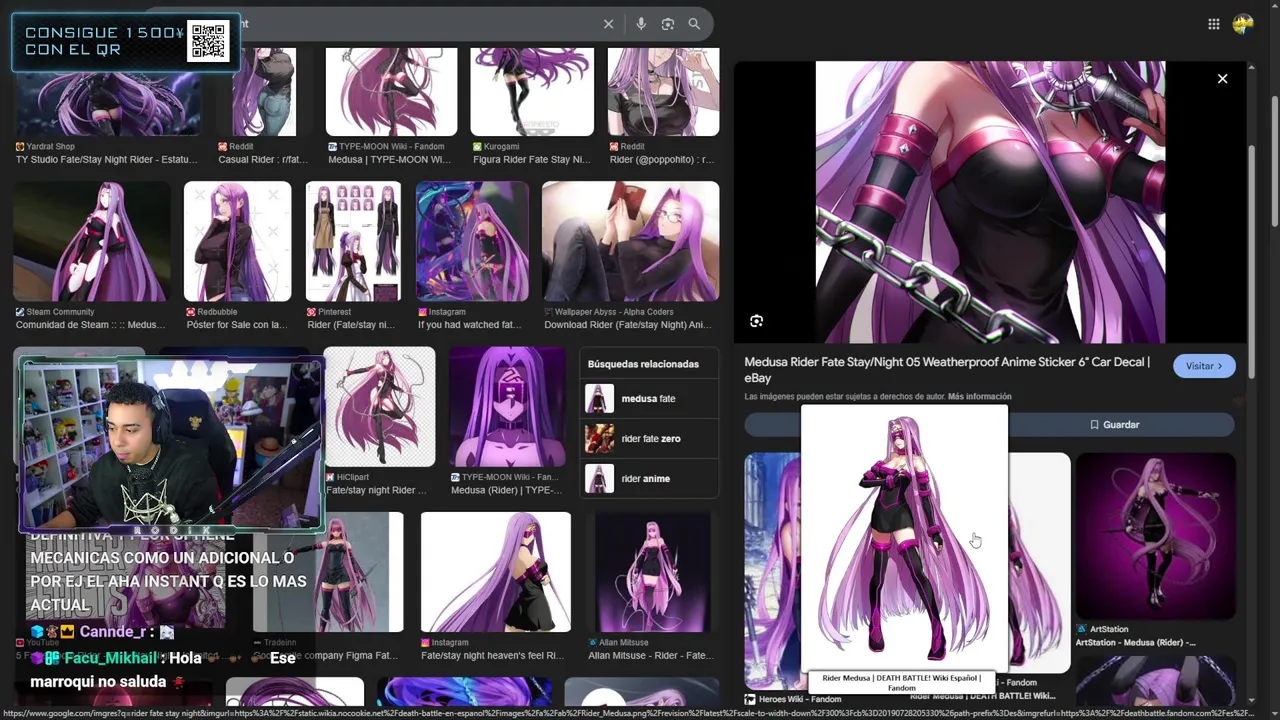
Task: Select related search 'rider anime'
Action: 649,479
